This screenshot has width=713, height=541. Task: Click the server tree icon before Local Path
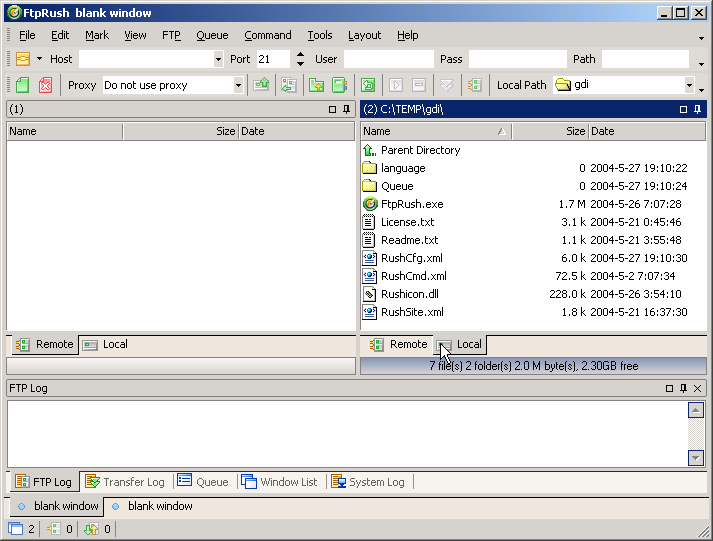click(x=474, y=85)
